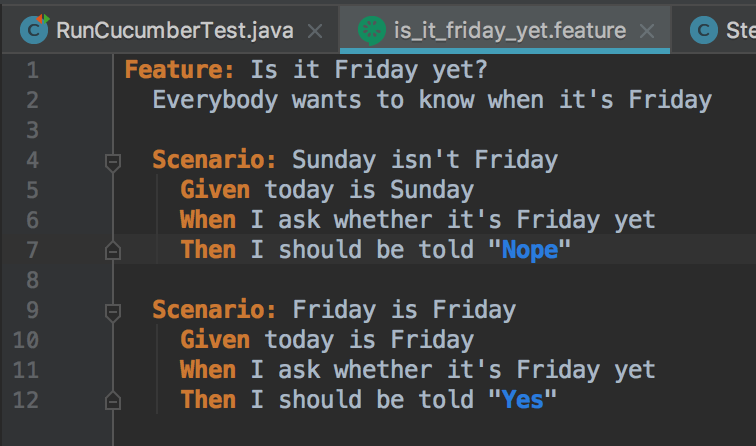
Task: Click the blue "Nope" string parameter
Action: tap(529, 250)
